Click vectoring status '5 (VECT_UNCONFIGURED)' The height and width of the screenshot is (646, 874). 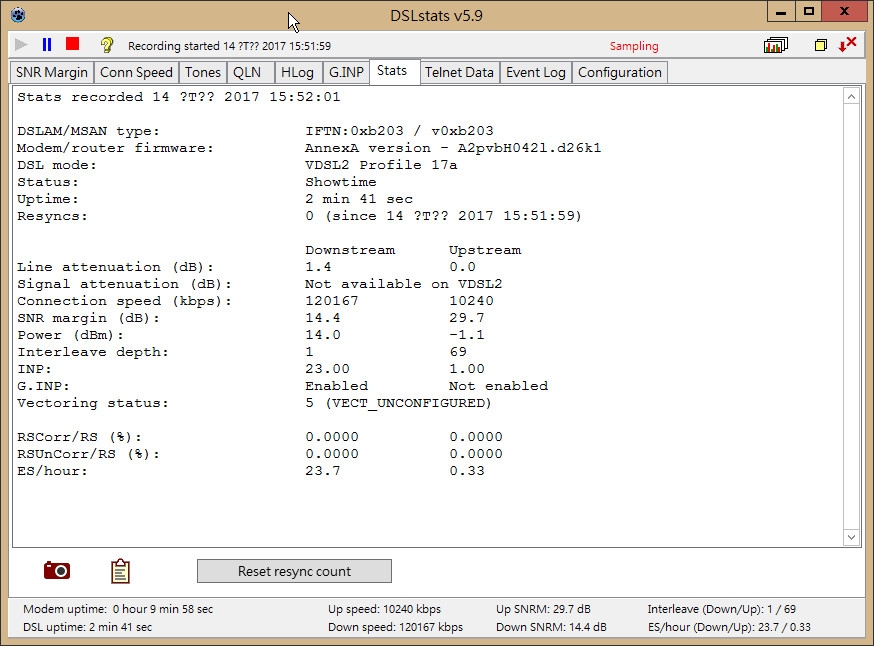click(x=399, y=403)
